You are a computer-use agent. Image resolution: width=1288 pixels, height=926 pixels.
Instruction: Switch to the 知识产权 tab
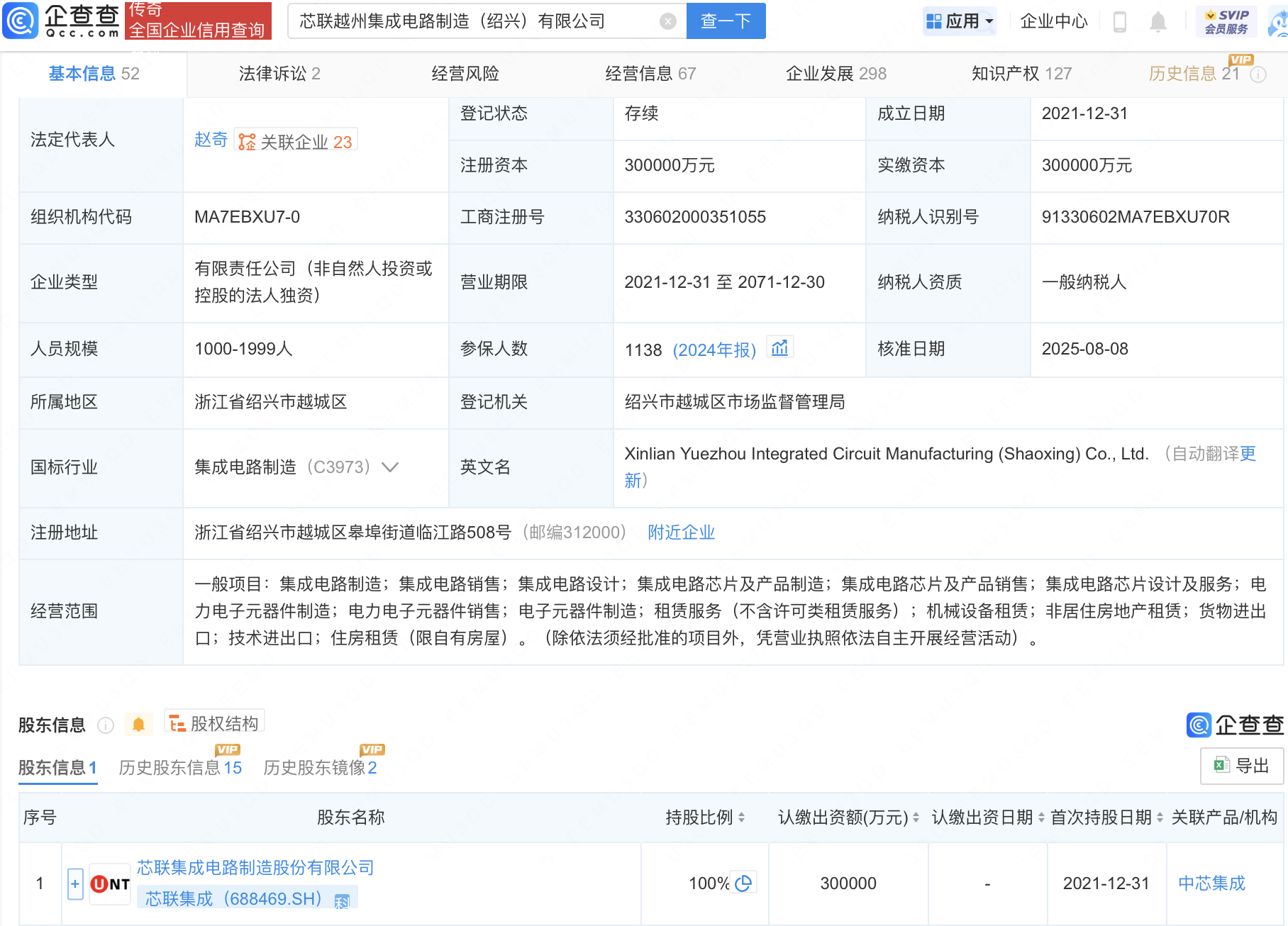(1021, 74)
